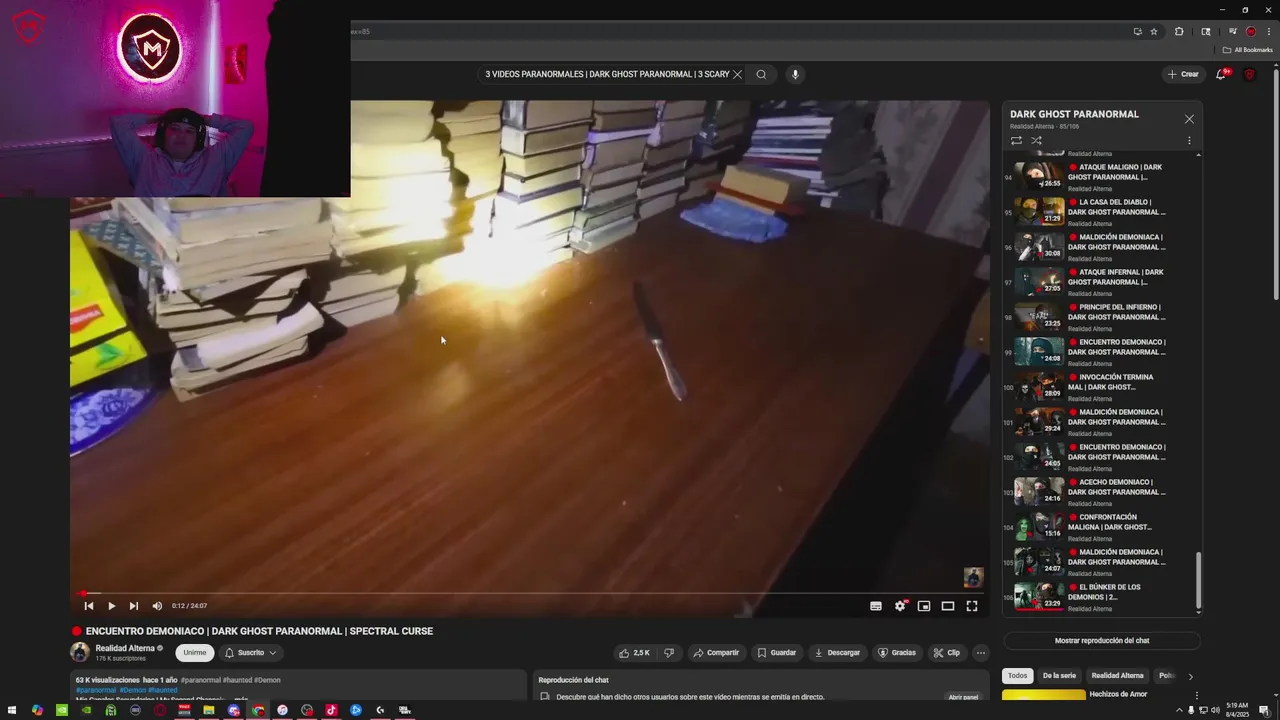
Task: Click taskbar volume speaker icon
Action: pos(1215,710)
